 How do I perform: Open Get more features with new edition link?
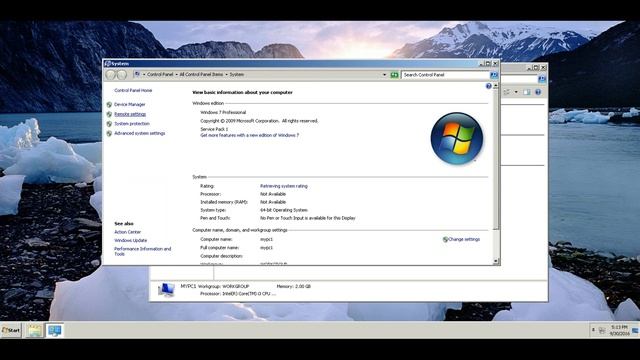tap(249, 136)
